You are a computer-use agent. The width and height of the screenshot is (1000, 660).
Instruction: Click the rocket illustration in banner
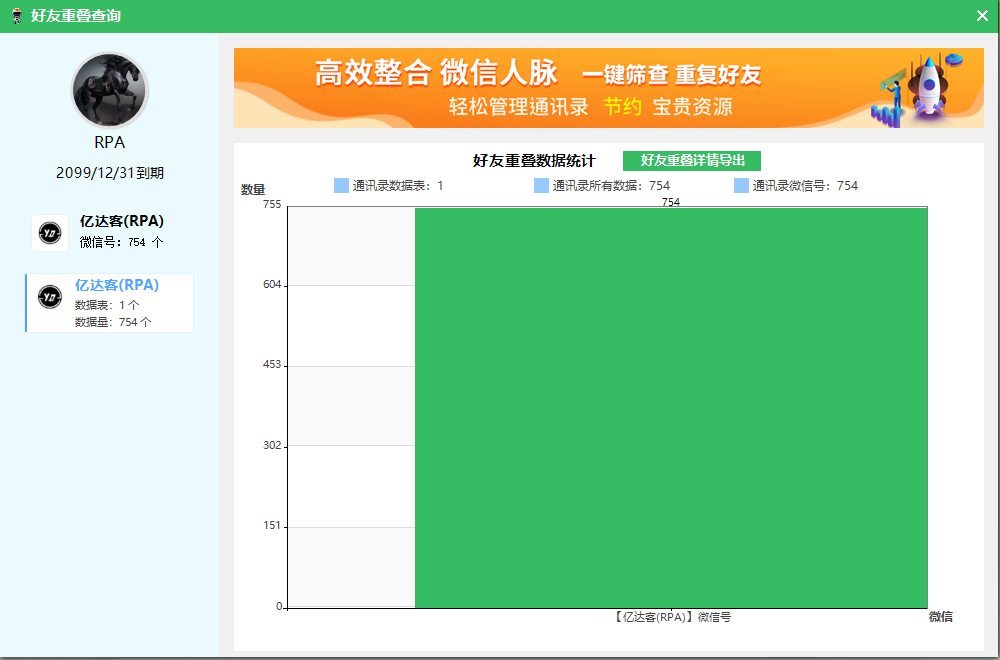click(x=929, y=89)
